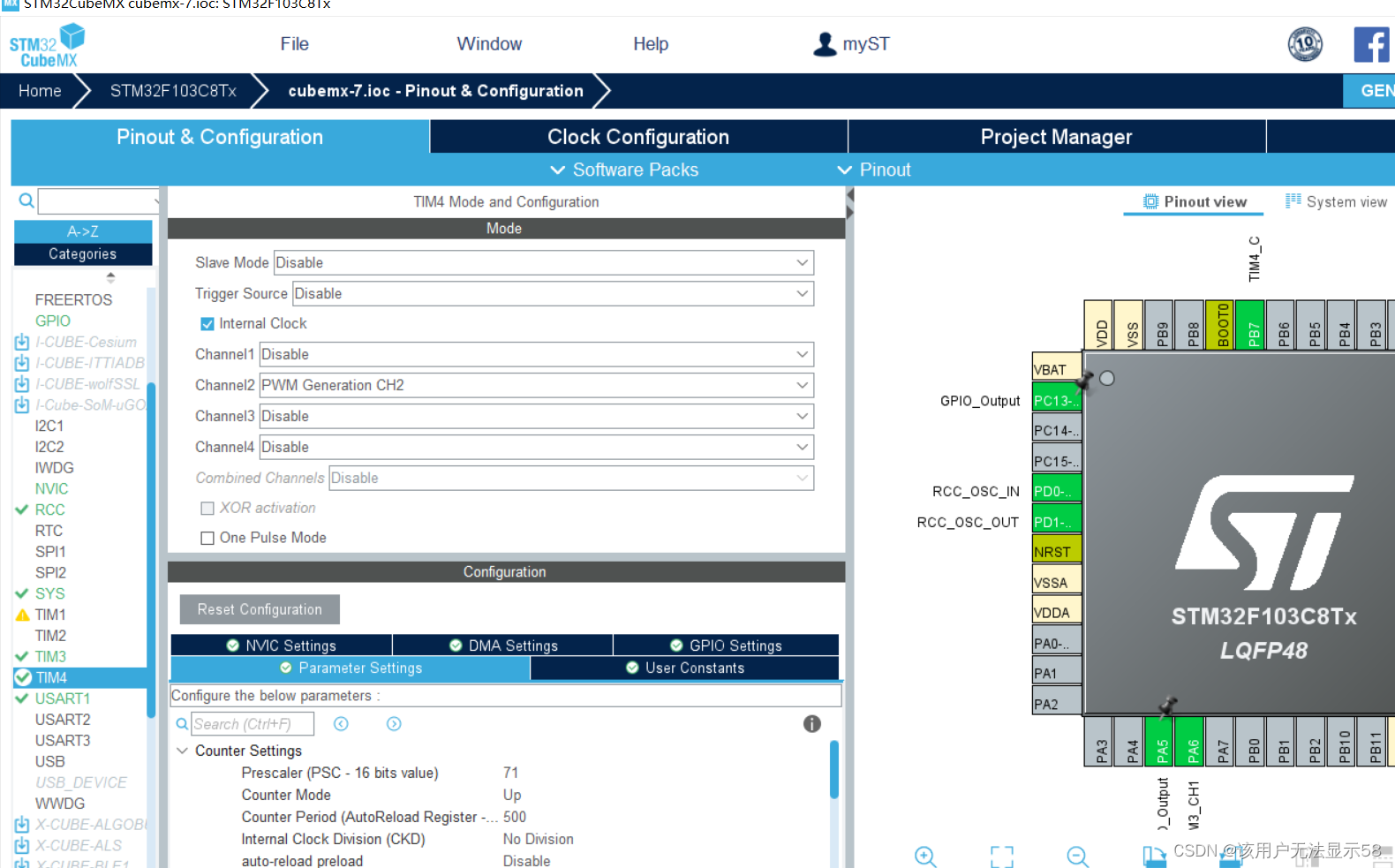
Task: Select TIM3 in the peripheral list
Action: (50, 657)
